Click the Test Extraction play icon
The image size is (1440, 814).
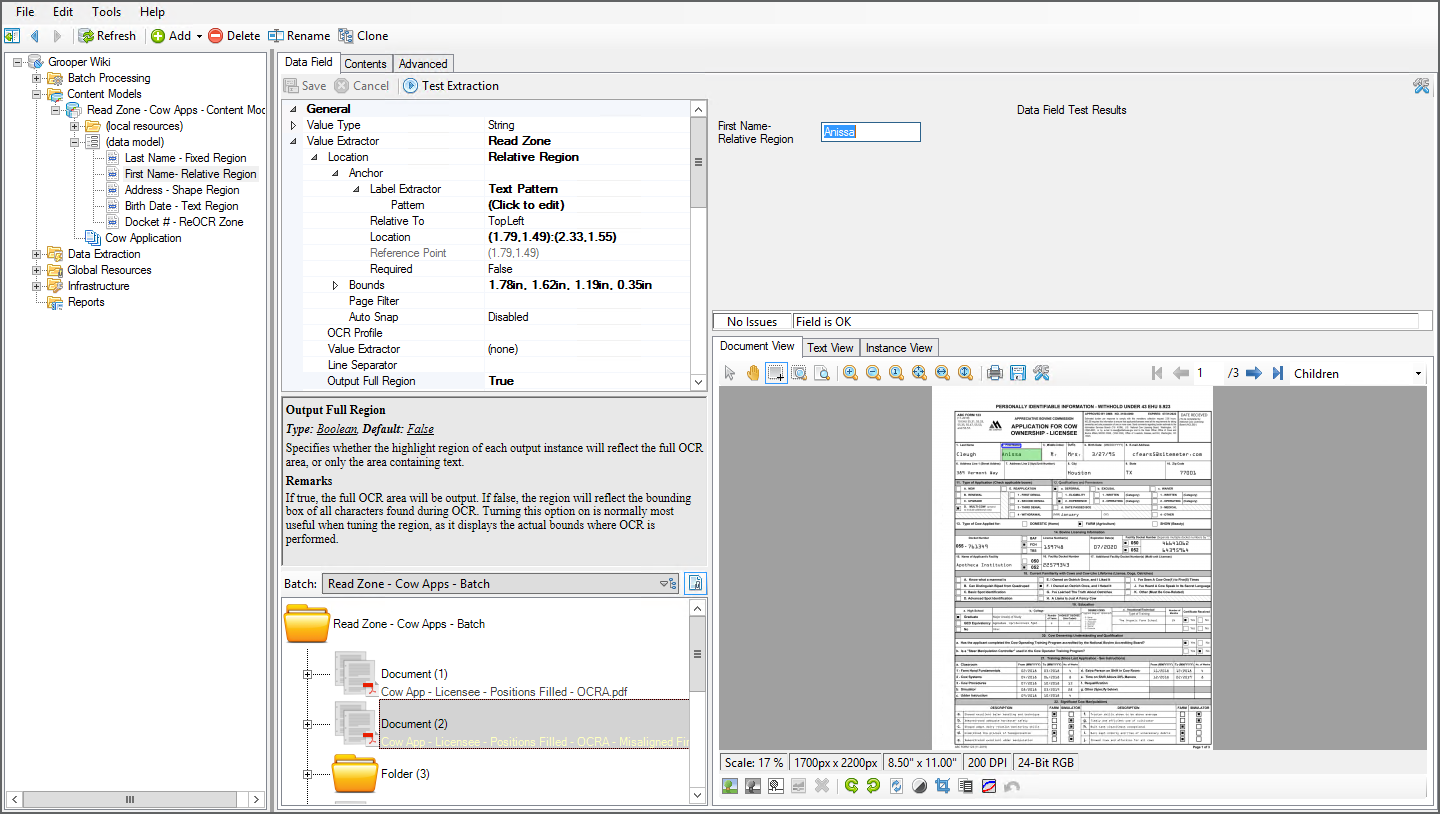point(411,86)
